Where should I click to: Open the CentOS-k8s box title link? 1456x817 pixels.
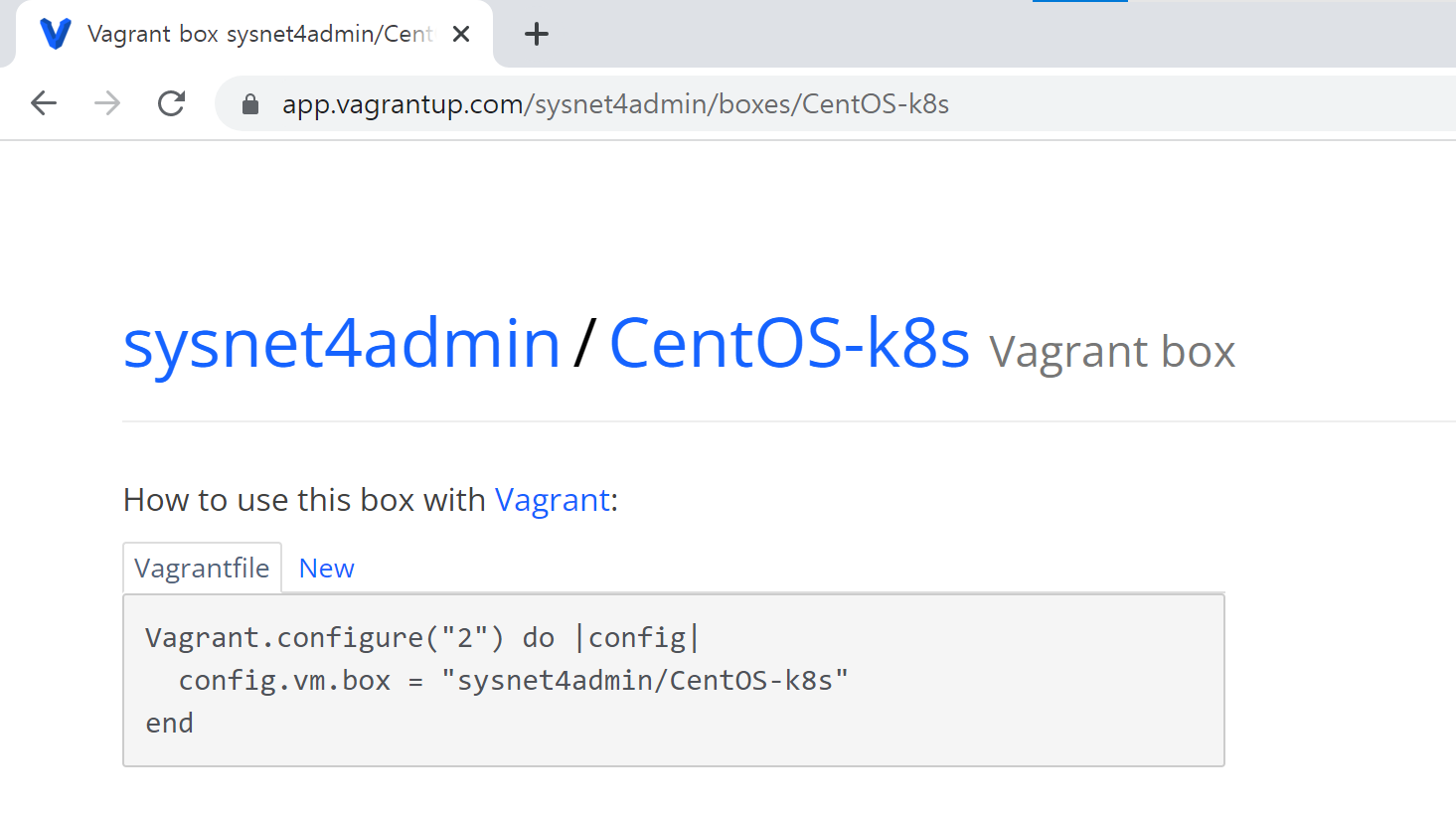point(789,344)
